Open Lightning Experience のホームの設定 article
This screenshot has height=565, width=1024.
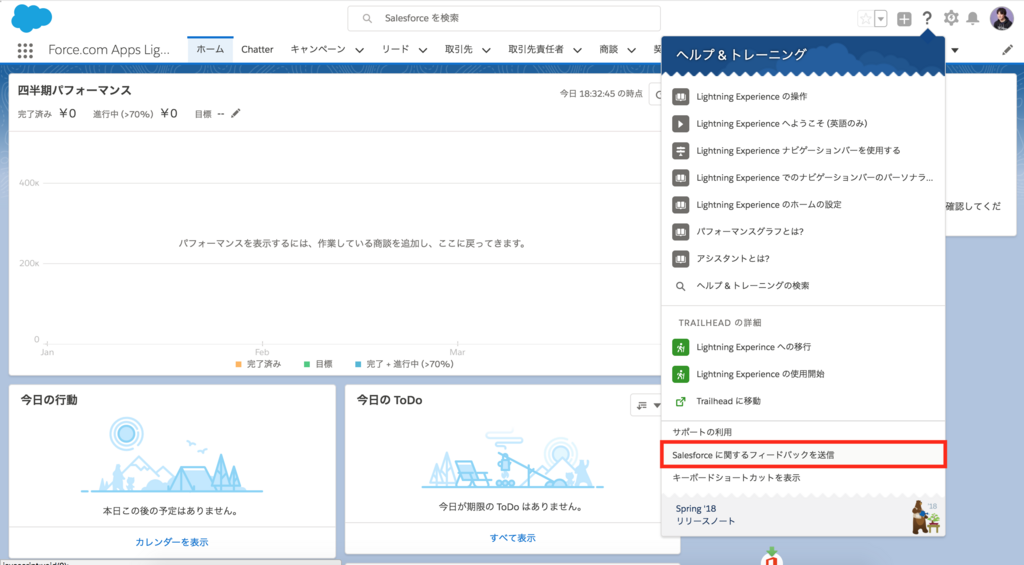click(x=769, y=205)
